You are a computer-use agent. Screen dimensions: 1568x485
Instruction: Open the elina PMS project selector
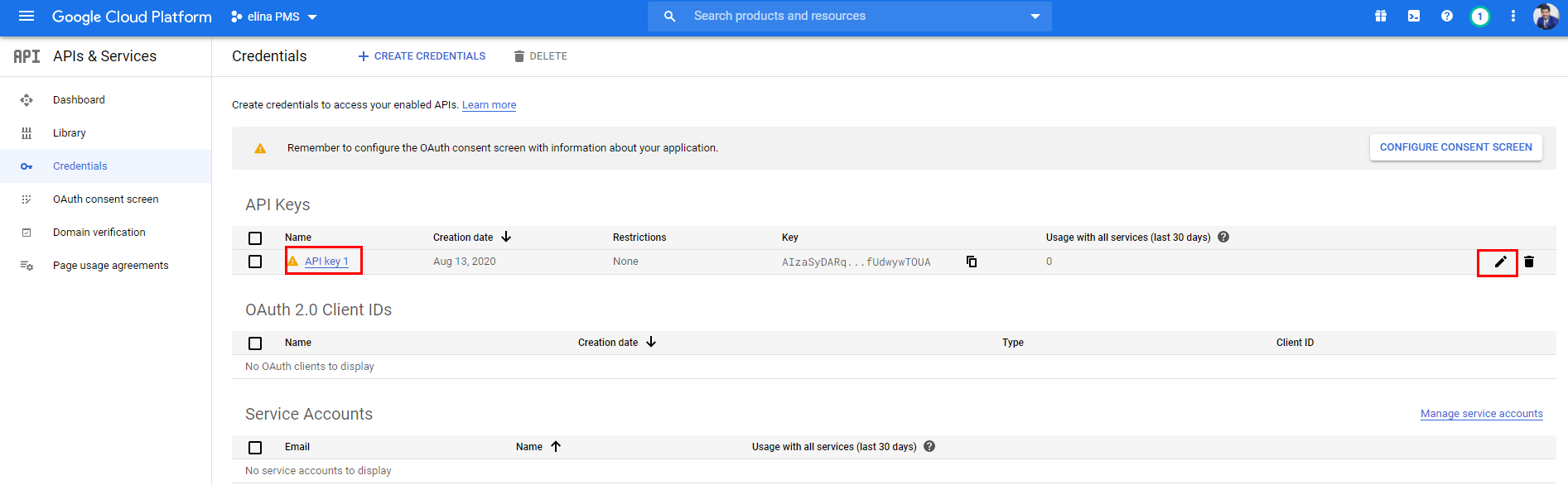tap(273, 17)
